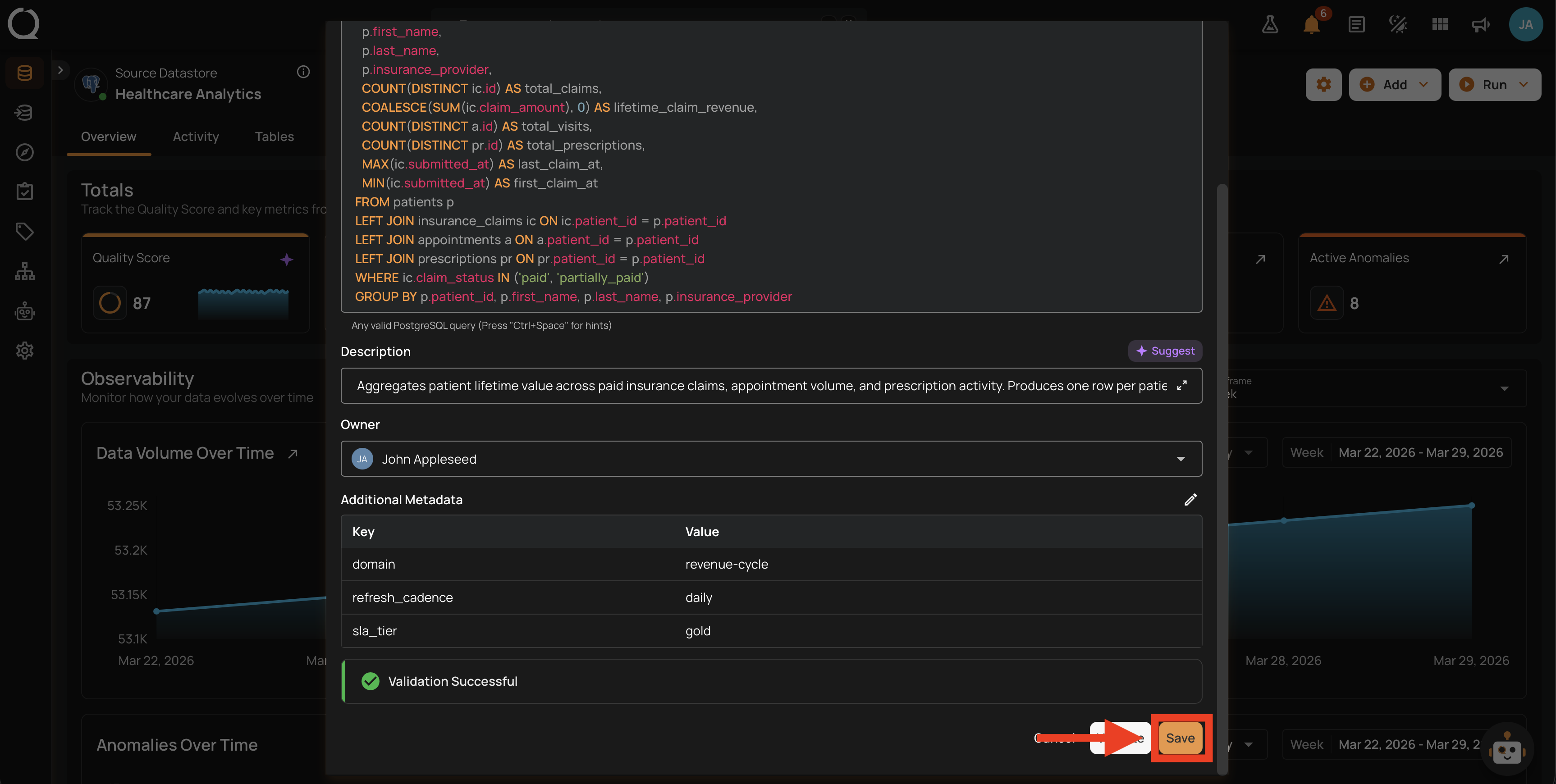The height and width of the screenshot is (784, 1556).
Task: Click the explore compass icon in sidebar
Action: pos(25,152)
